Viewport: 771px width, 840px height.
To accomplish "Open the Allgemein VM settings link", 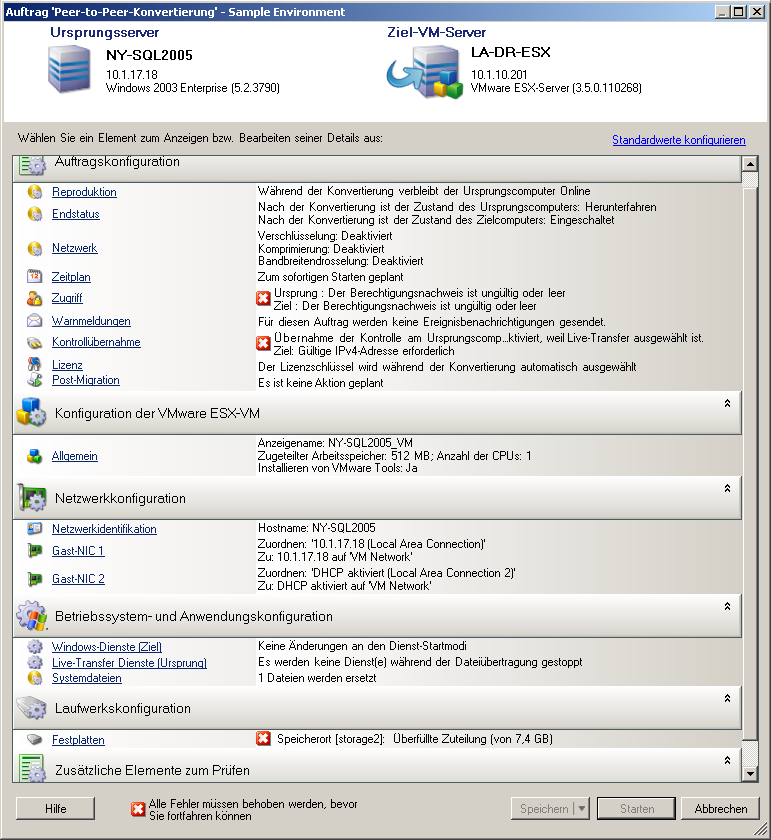I will point(74,456).
